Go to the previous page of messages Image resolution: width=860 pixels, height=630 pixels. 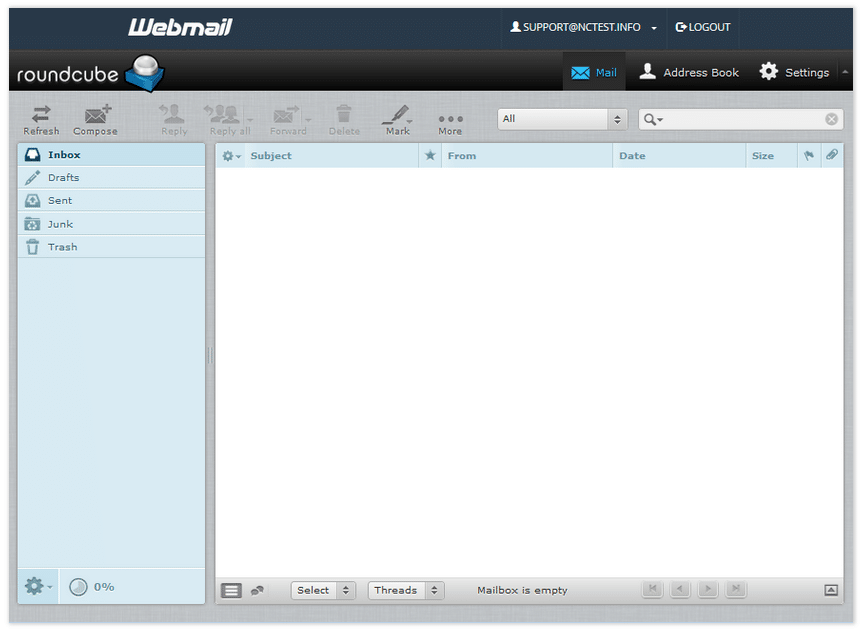tap(680, 589)
